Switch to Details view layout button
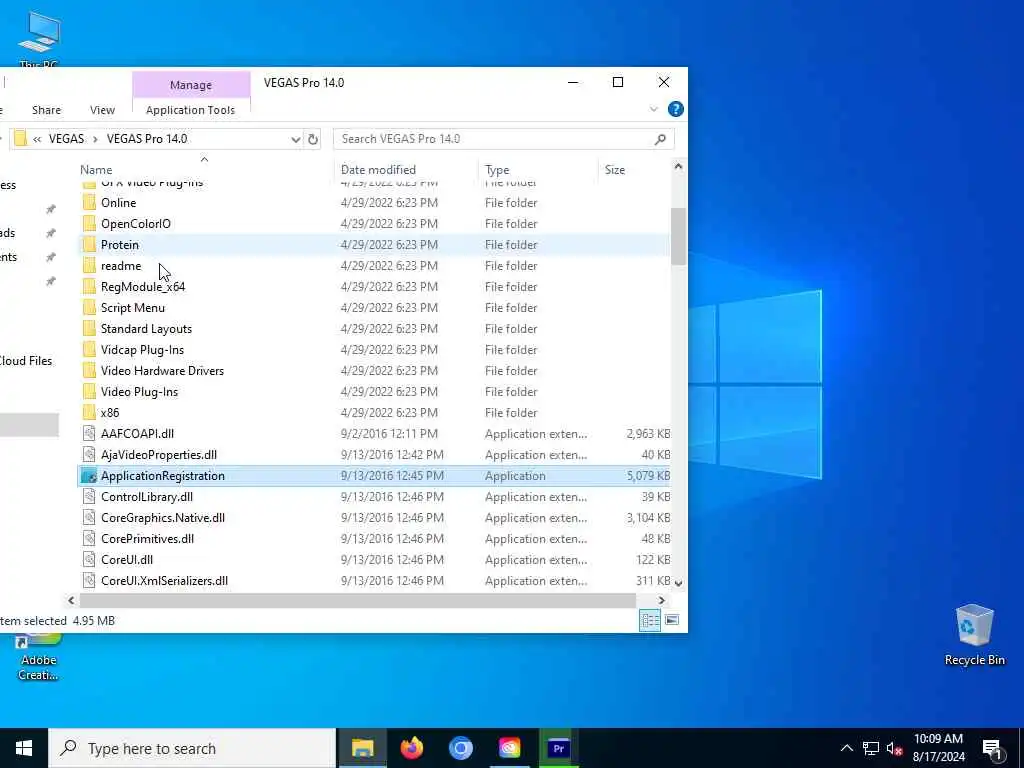Image resolution: width=1024 pixels, height=768 pixels. click(650, 620)
